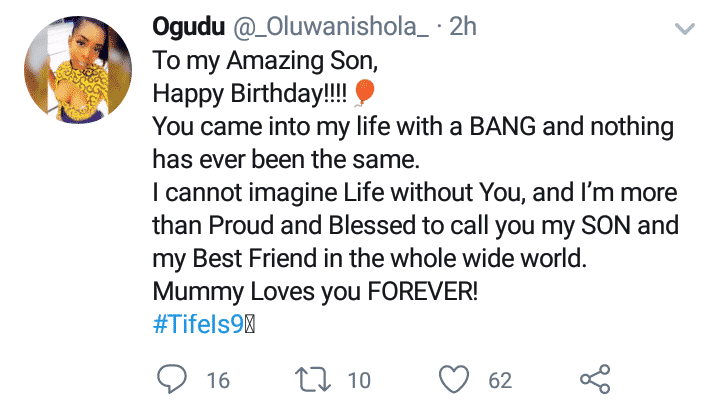Open the share icon options
The height and width of the screenshot is (408, 720).
tap(595, 380)
